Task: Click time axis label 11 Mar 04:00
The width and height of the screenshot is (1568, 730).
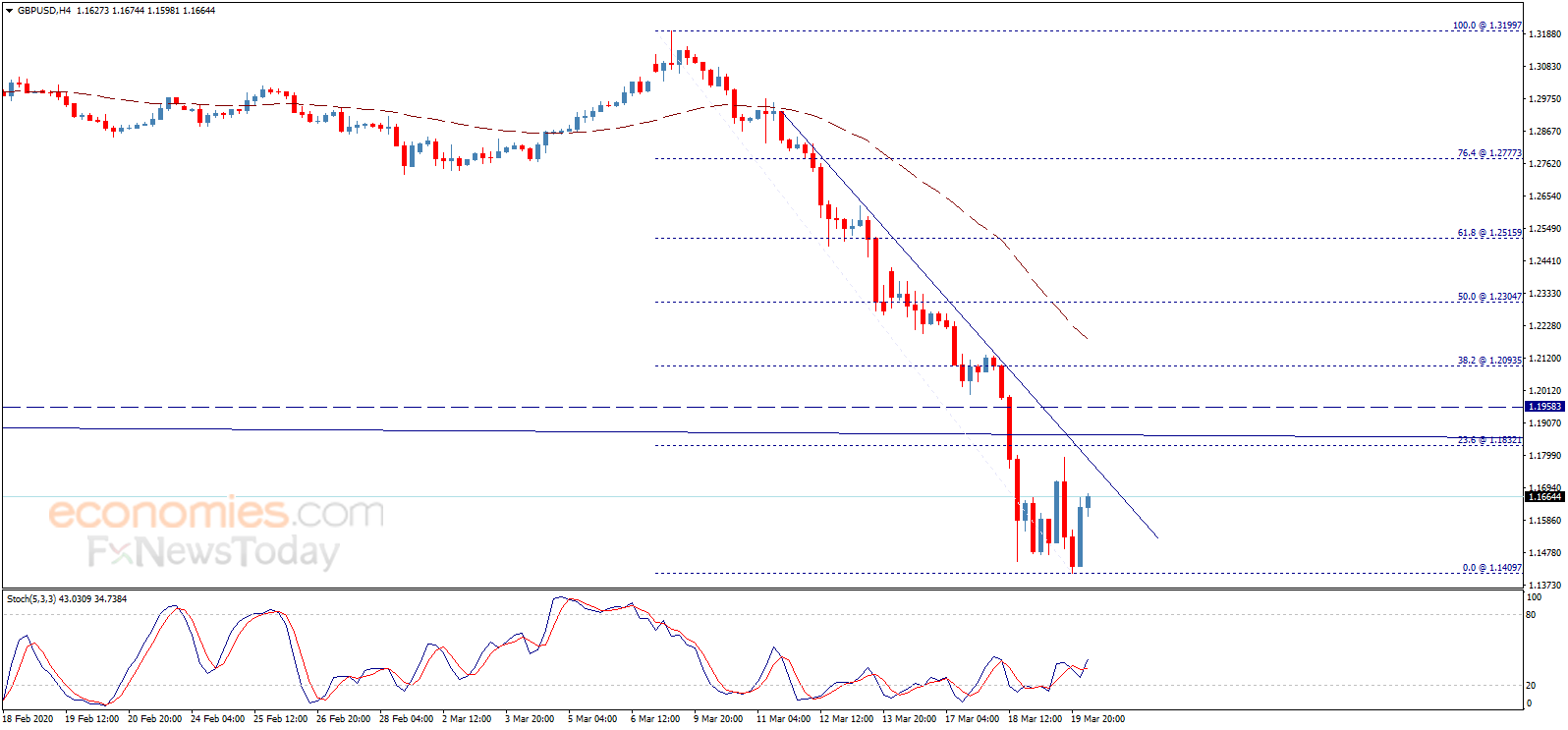Action: click(x=783, y=719)
